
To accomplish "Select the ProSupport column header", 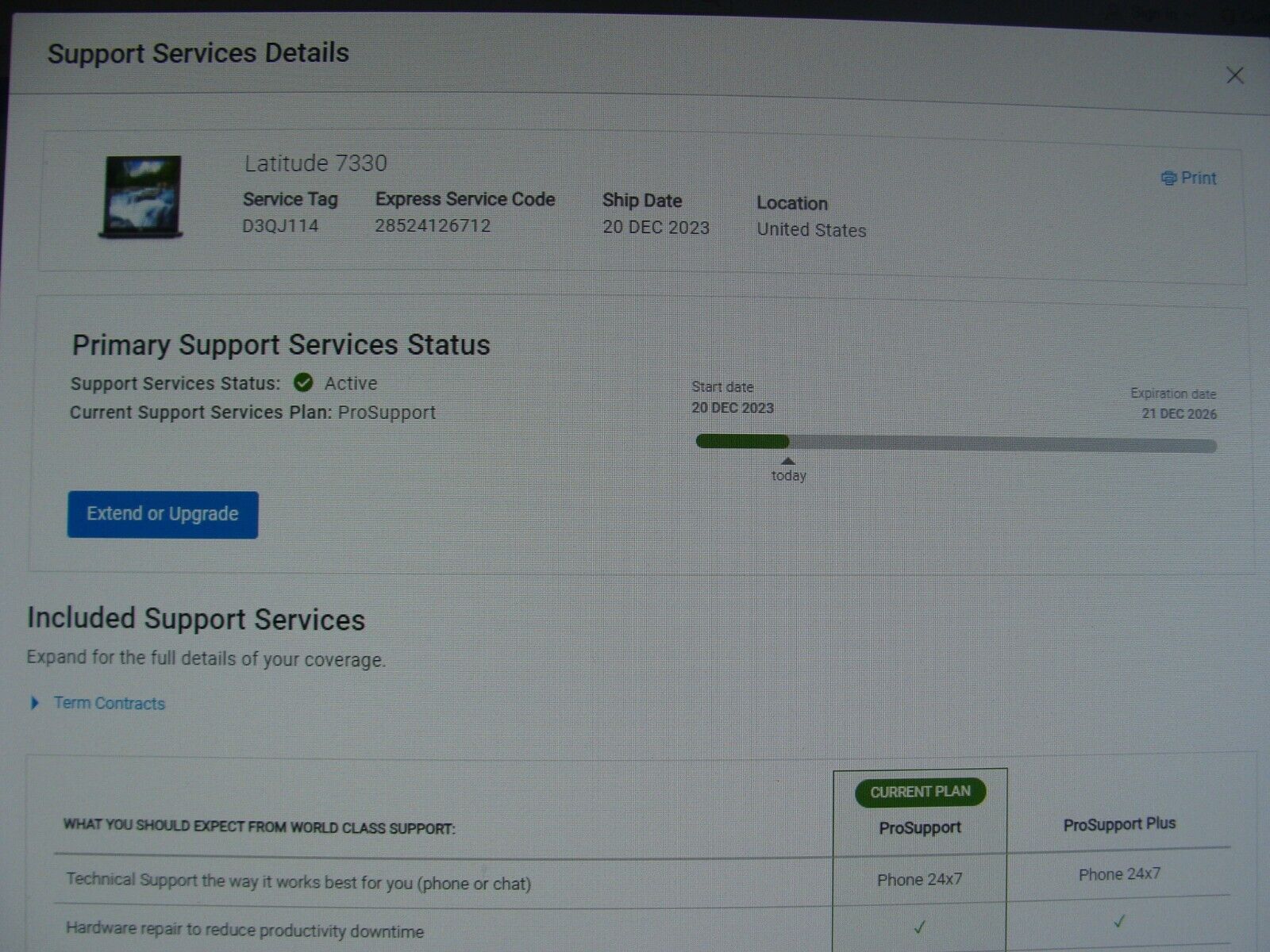I will pos(920,827).
